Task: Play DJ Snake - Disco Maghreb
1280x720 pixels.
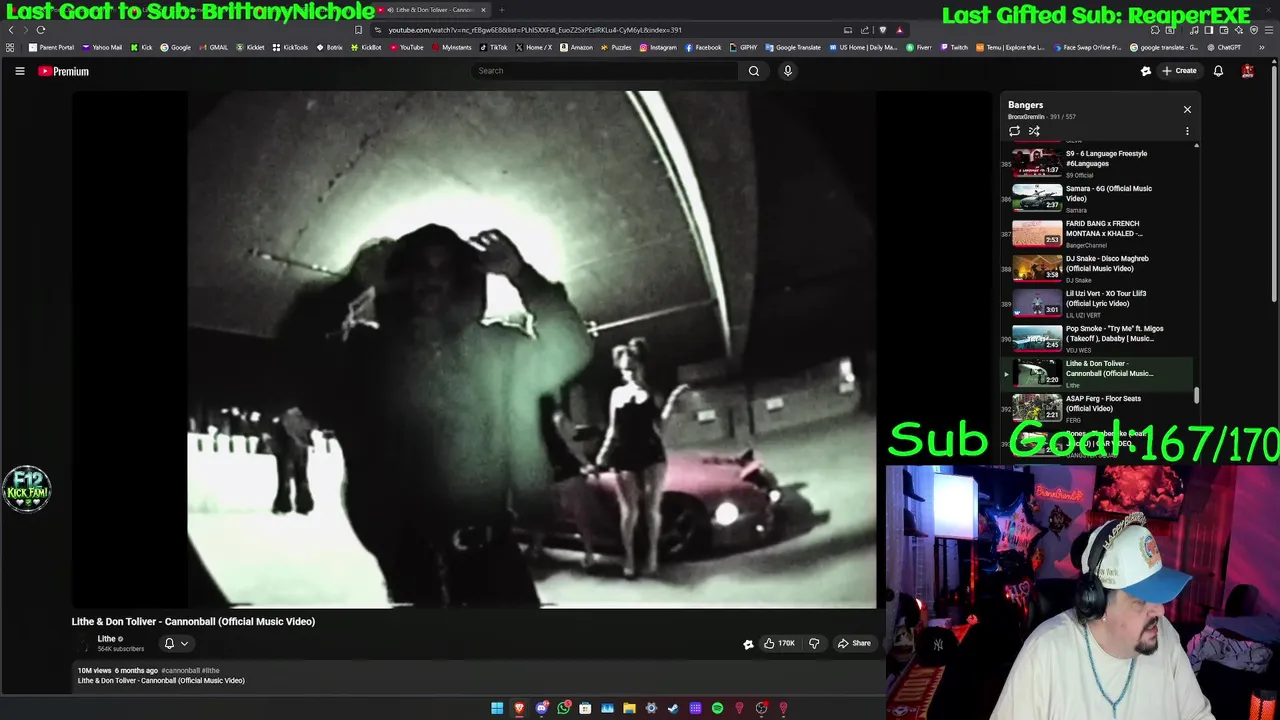Action: (x=1098, y=268)
